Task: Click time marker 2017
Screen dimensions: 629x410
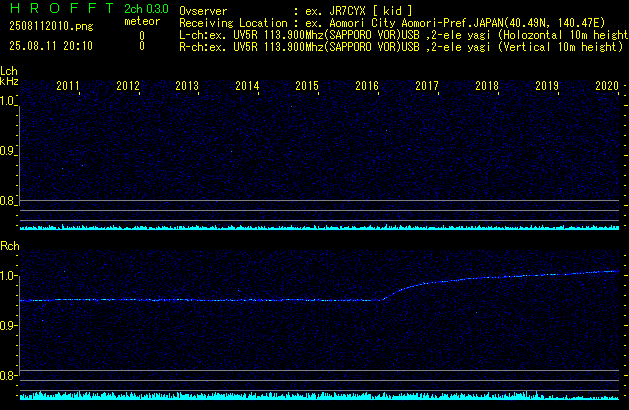Action: coord(427,86)
